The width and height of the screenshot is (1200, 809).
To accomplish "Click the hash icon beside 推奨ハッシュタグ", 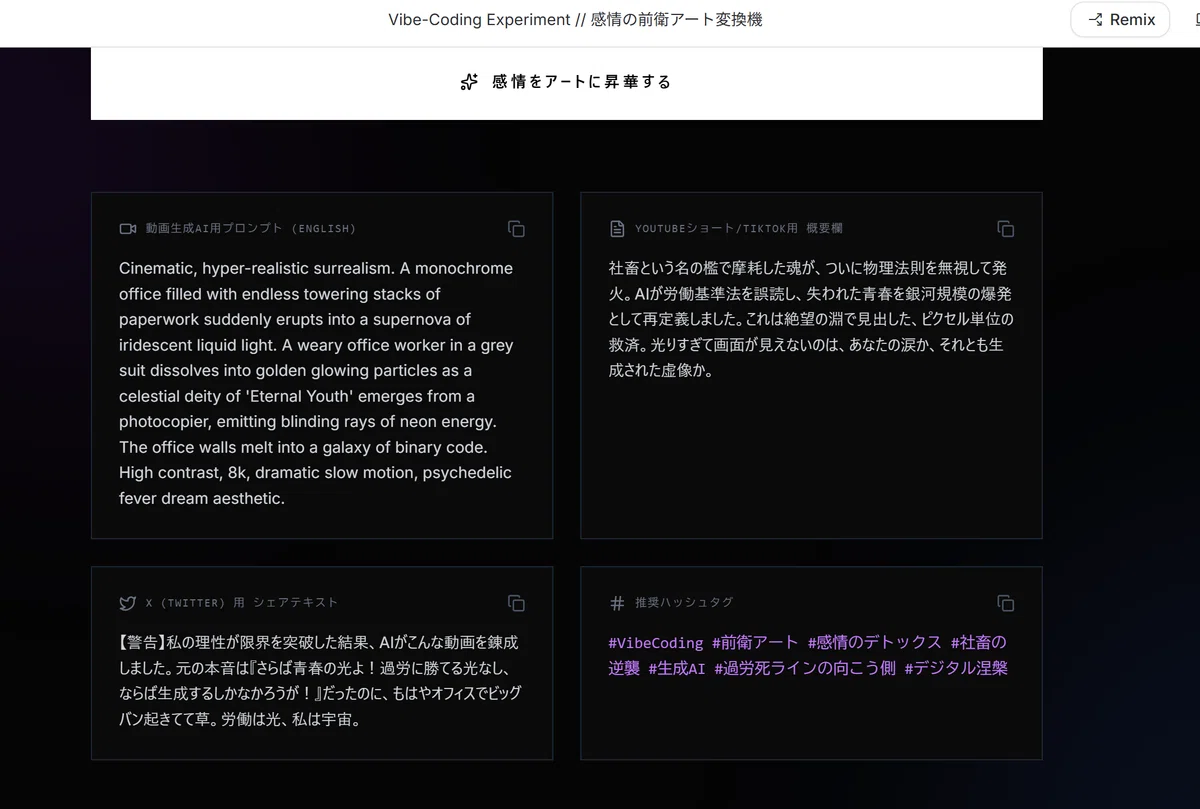I will (x=617, y=603).
